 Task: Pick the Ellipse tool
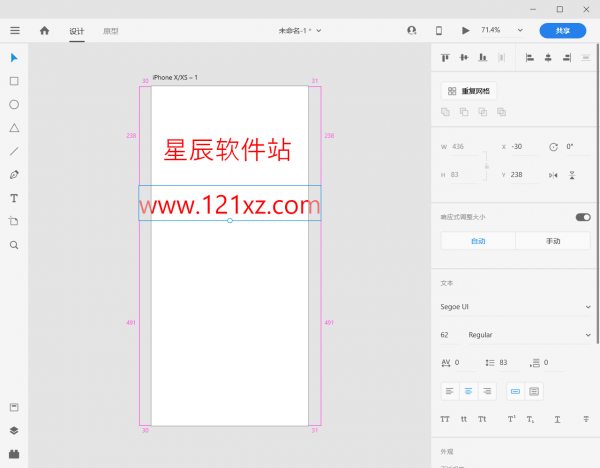14,104
